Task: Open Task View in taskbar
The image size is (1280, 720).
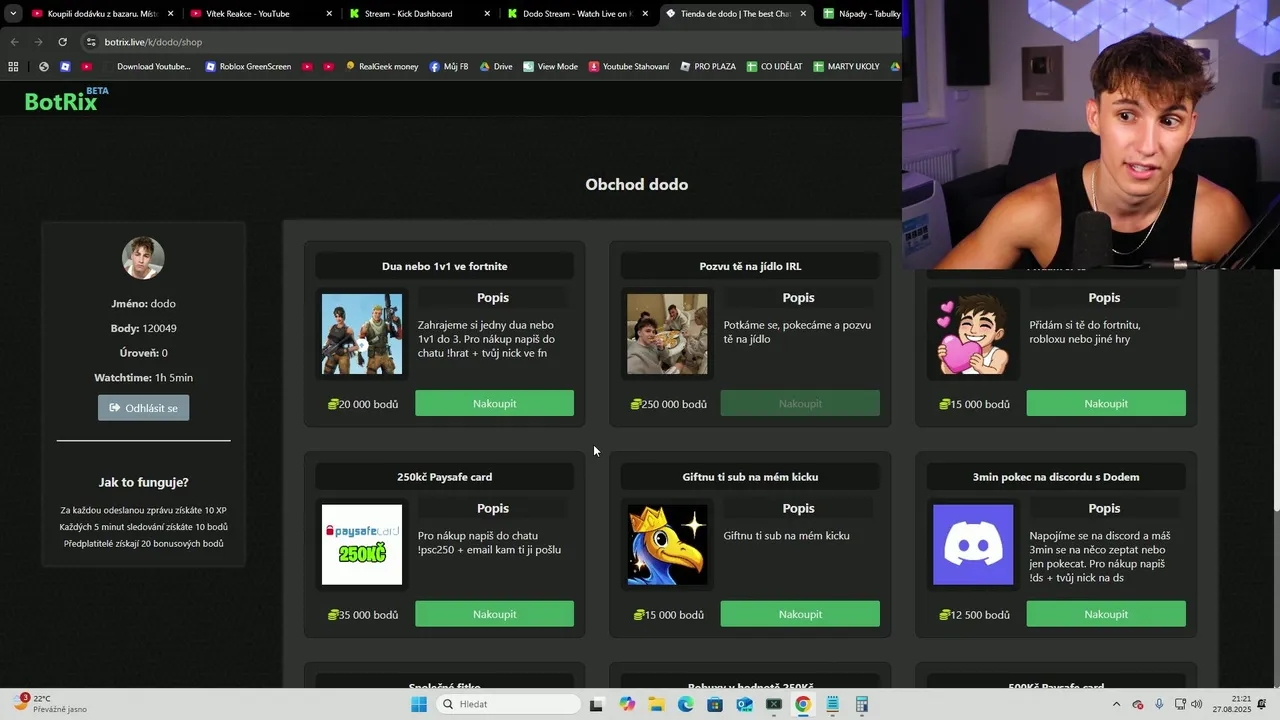Action: tap(596, 704)
